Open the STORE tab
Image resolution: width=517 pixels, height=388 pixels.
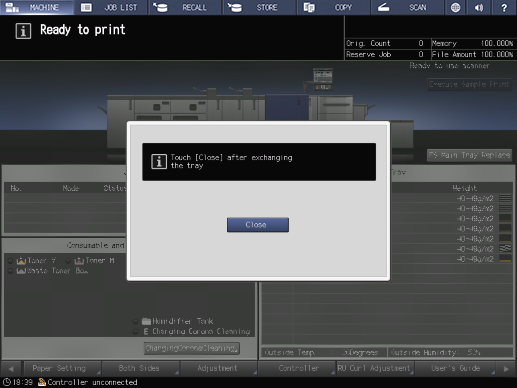(259, 7)
